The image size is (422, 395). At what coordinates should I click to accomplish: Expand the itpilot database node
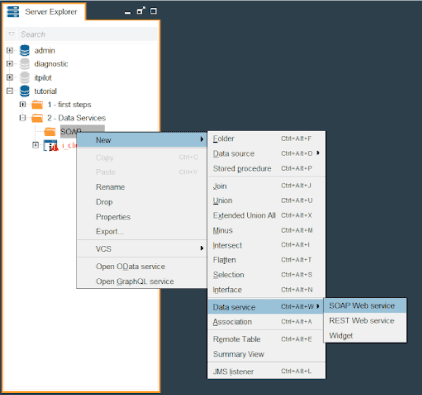coord(10,77)
